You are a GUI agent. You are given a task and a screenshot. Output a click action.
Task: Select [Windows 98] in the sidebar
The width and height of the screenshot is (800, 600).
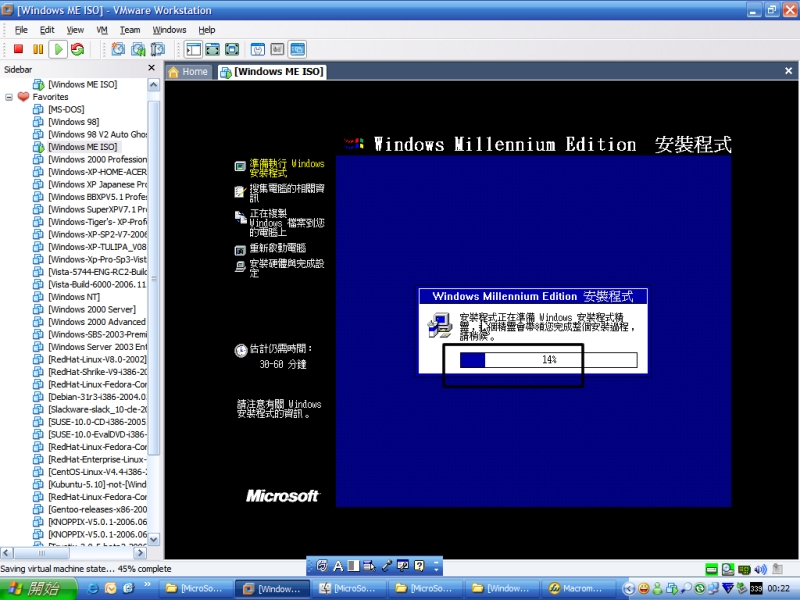click(x=73, y=122)
